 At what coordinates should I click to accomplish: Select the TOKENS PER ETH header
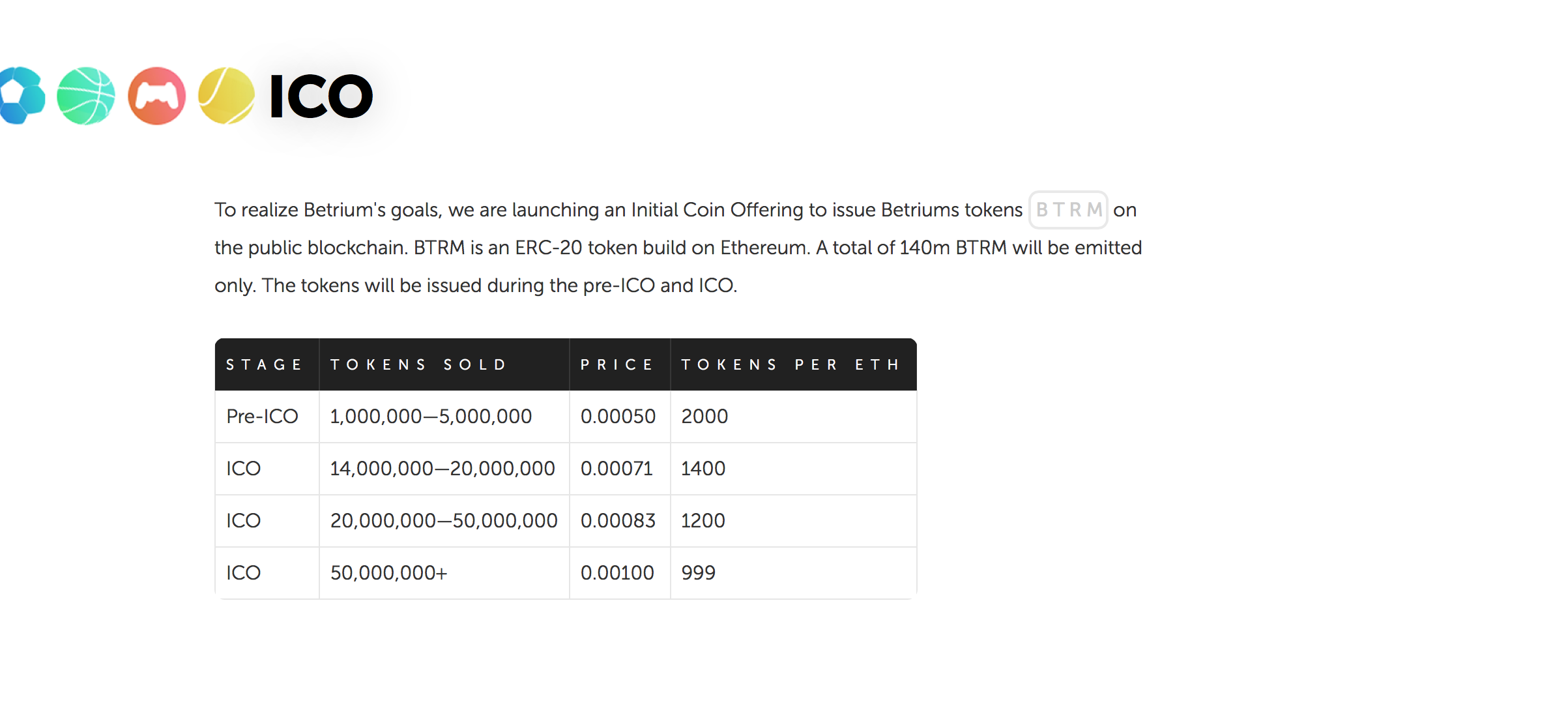[x=791, y=364]
